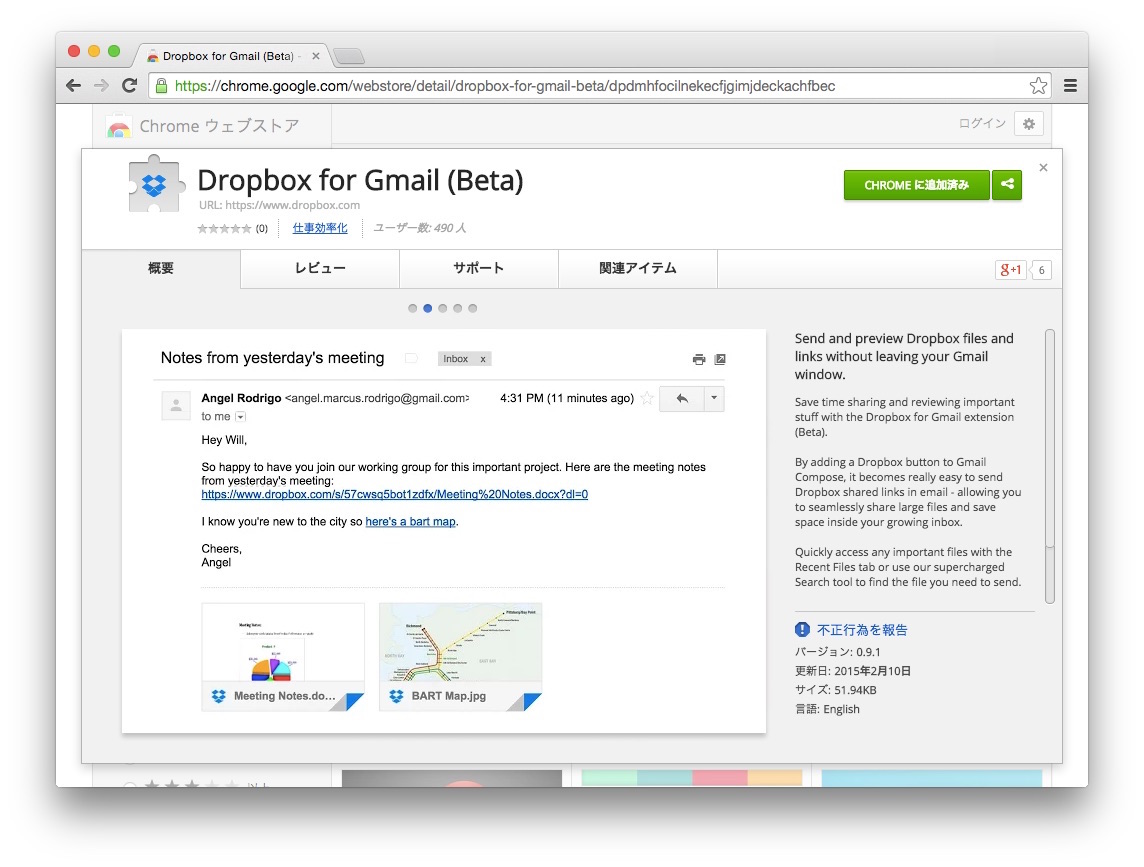This screenshot has height=867, width=1144.
Task: Select the third carousel dot
Action: tap(443, 308)
